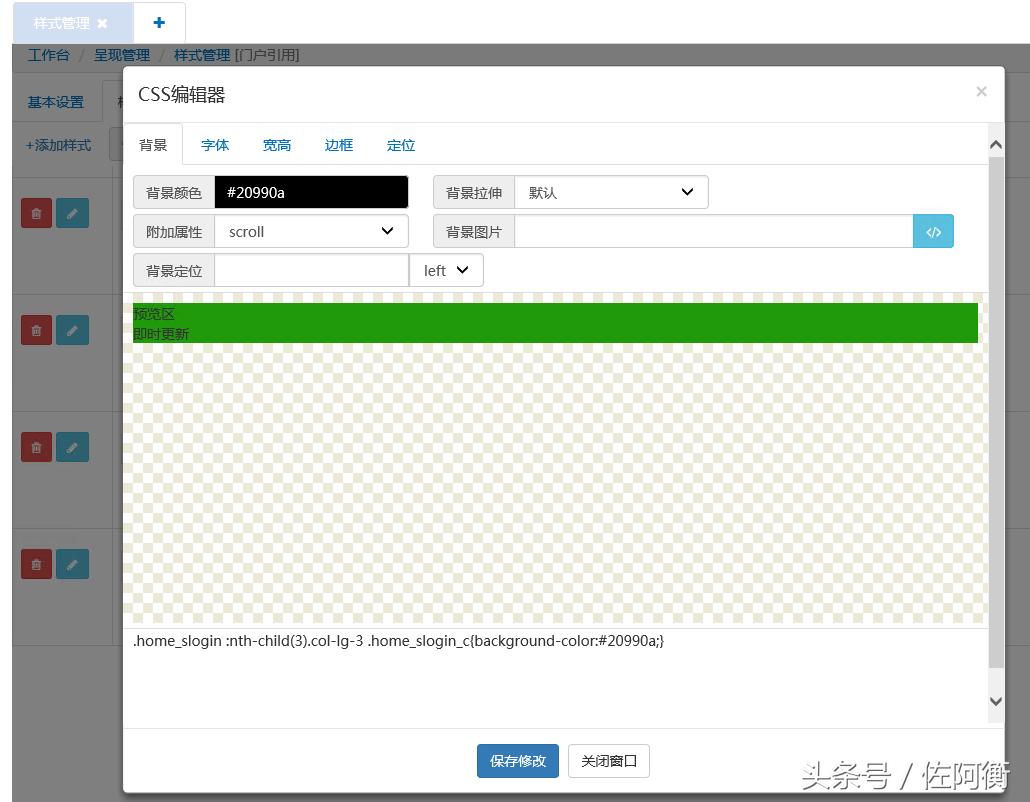Edit the first style with pencil icon
The width and height of the screenshot is (1030, 802).
72,213
